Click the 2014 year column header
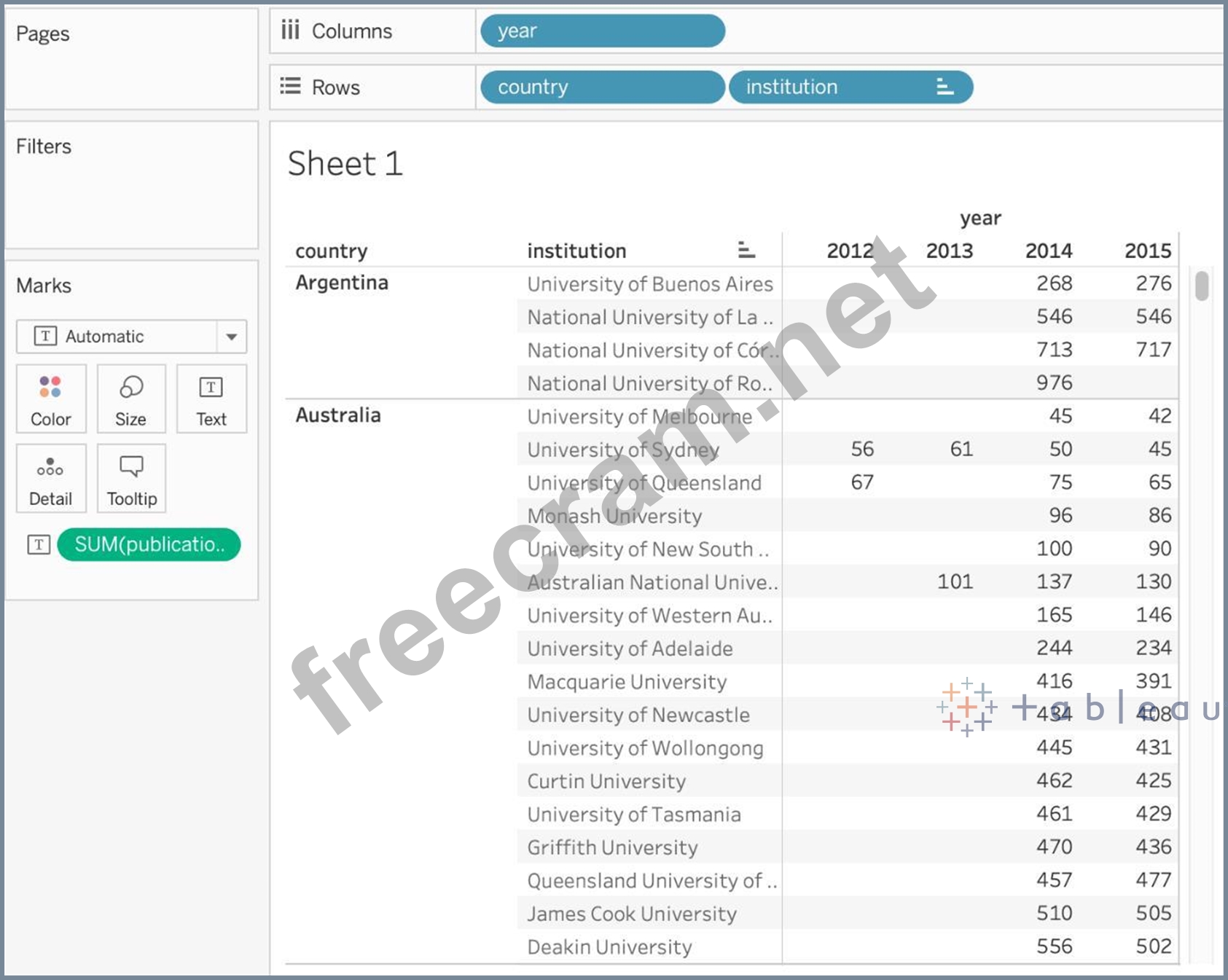This screenshot has height=980, width=1228. coord(1048,251)
